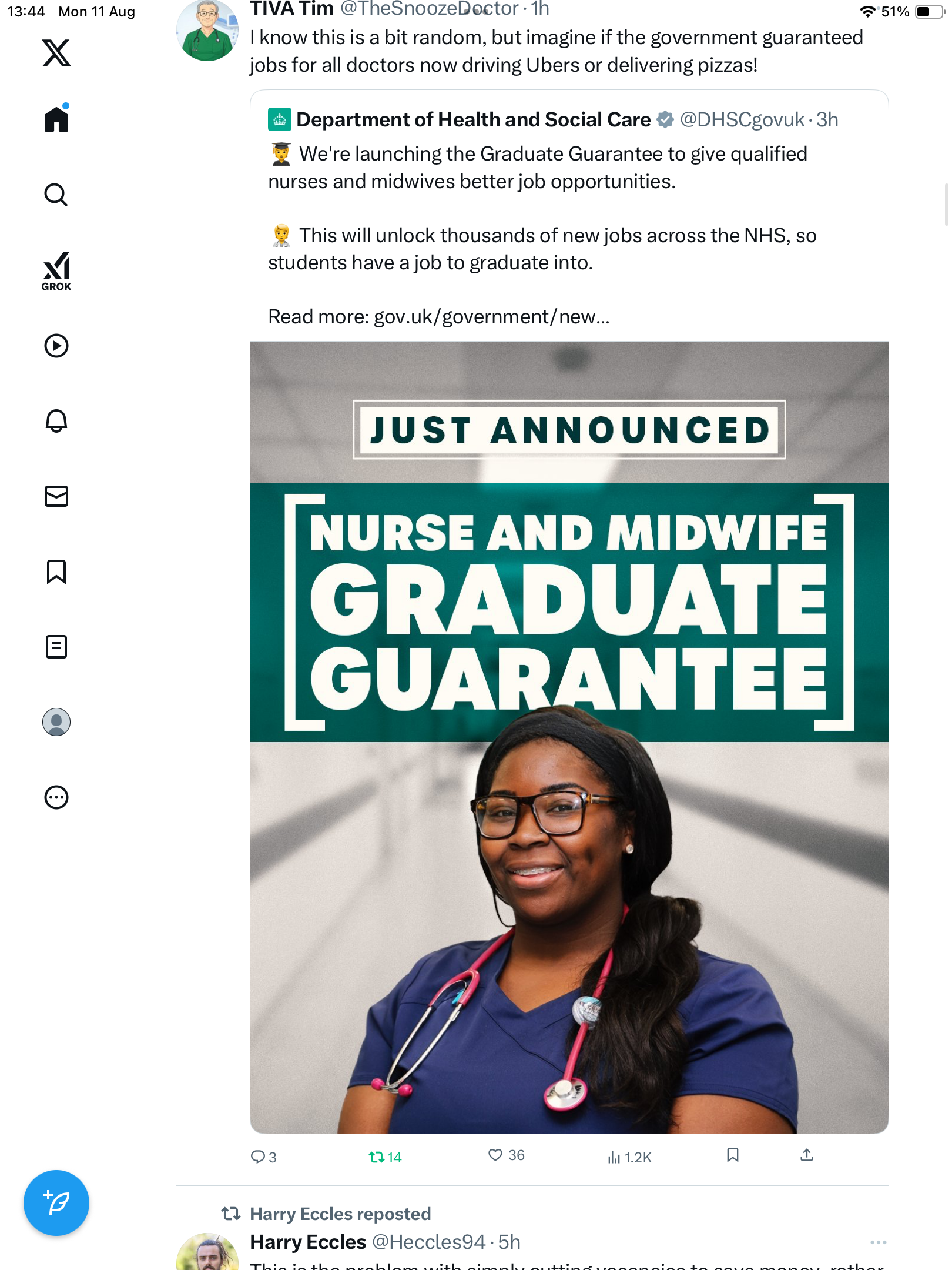Share TIVA Tim's post
Image resolution: width=952 pixels, height=1270 pixels.
click(x=807, y=1155)
